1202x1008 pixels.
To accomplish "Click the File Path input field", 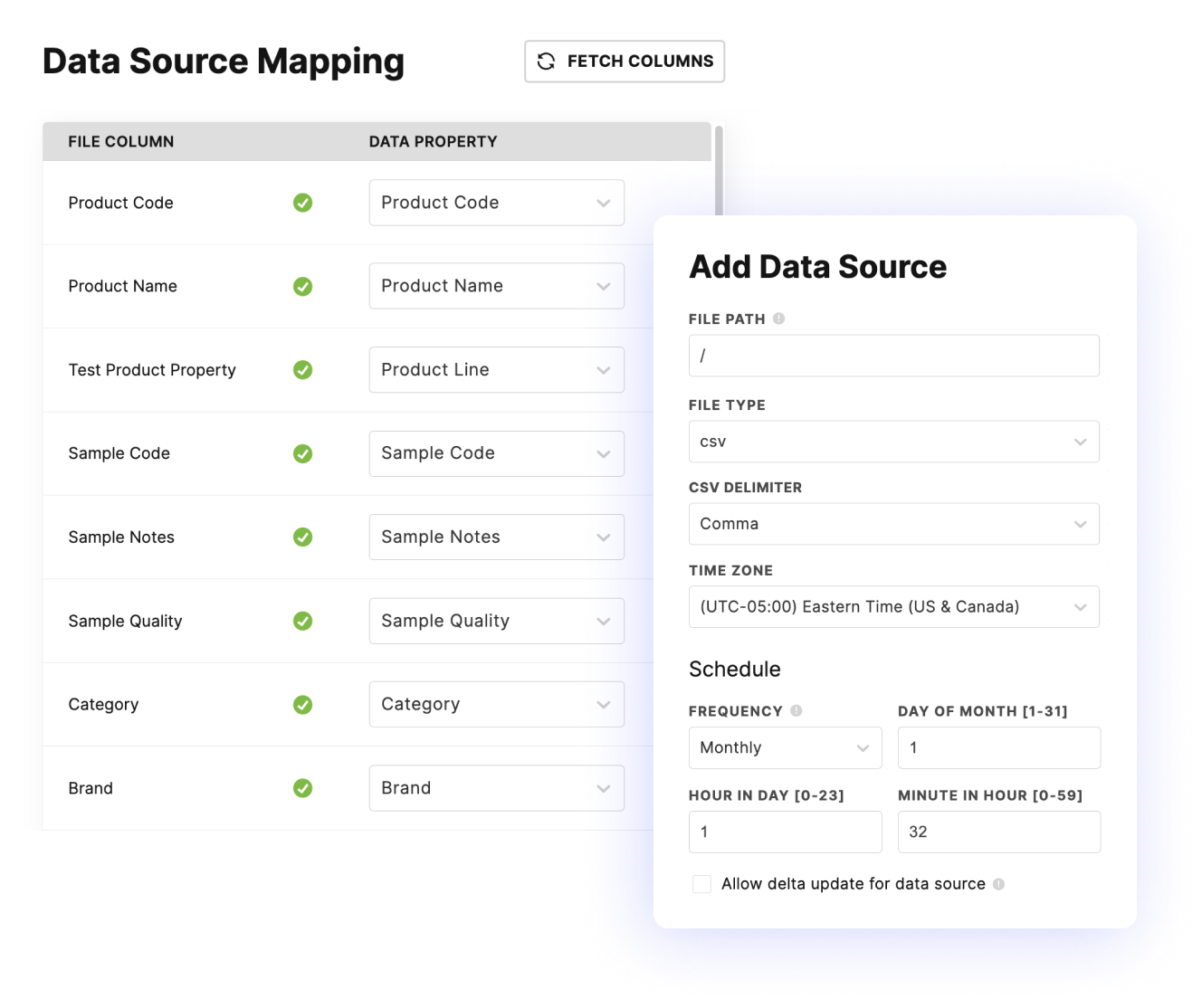I will point(893,356).
